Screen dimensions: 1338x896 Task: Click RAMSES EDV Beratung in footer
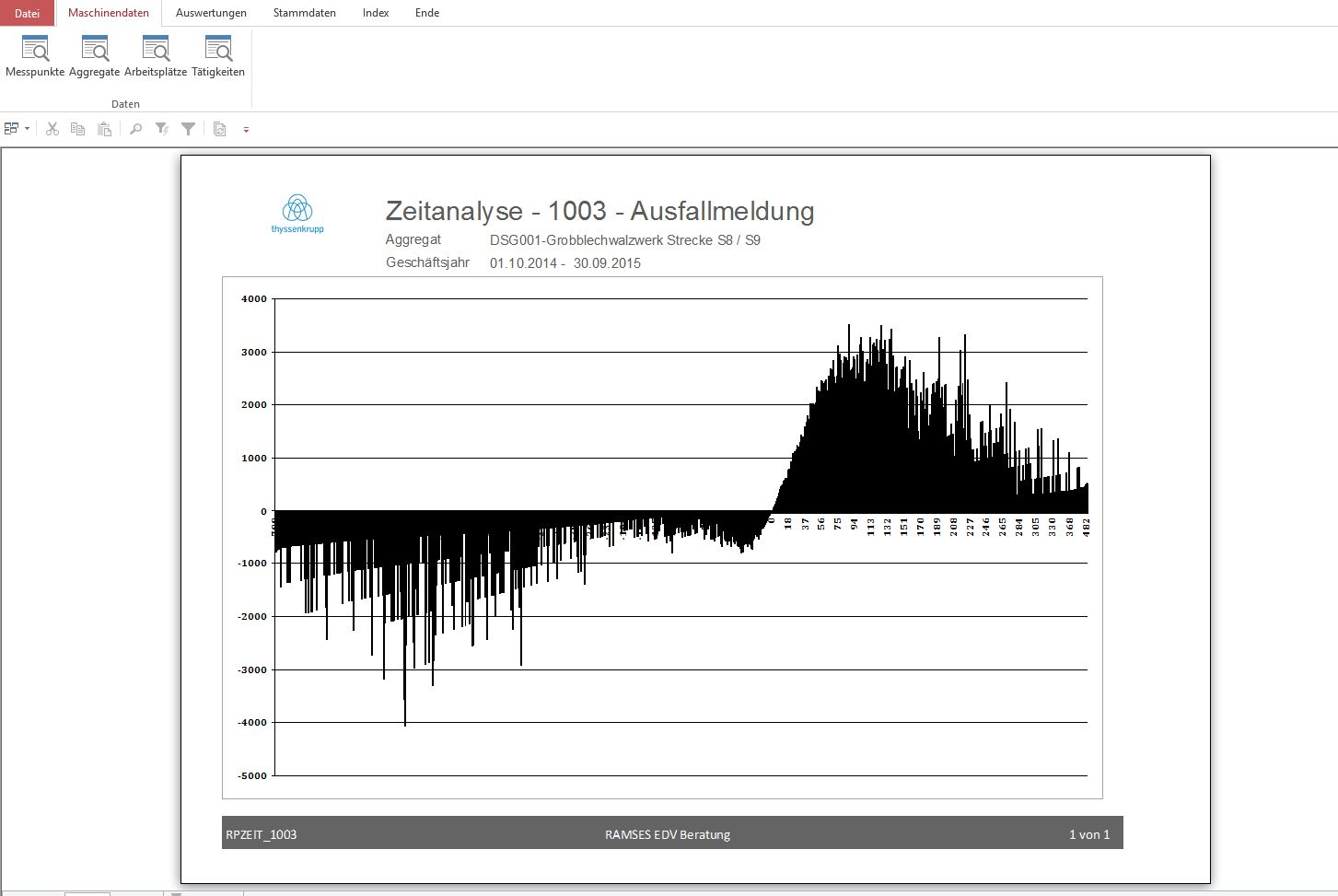pos(668,834)
